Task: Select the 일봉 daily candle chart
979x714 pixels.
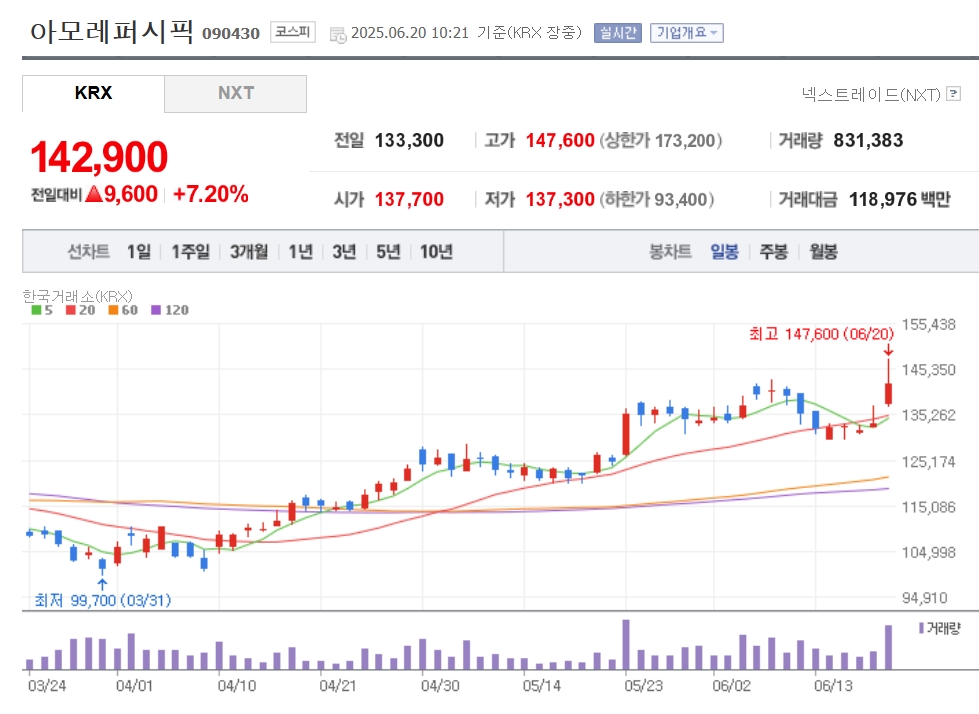Action: coord(724,252)
